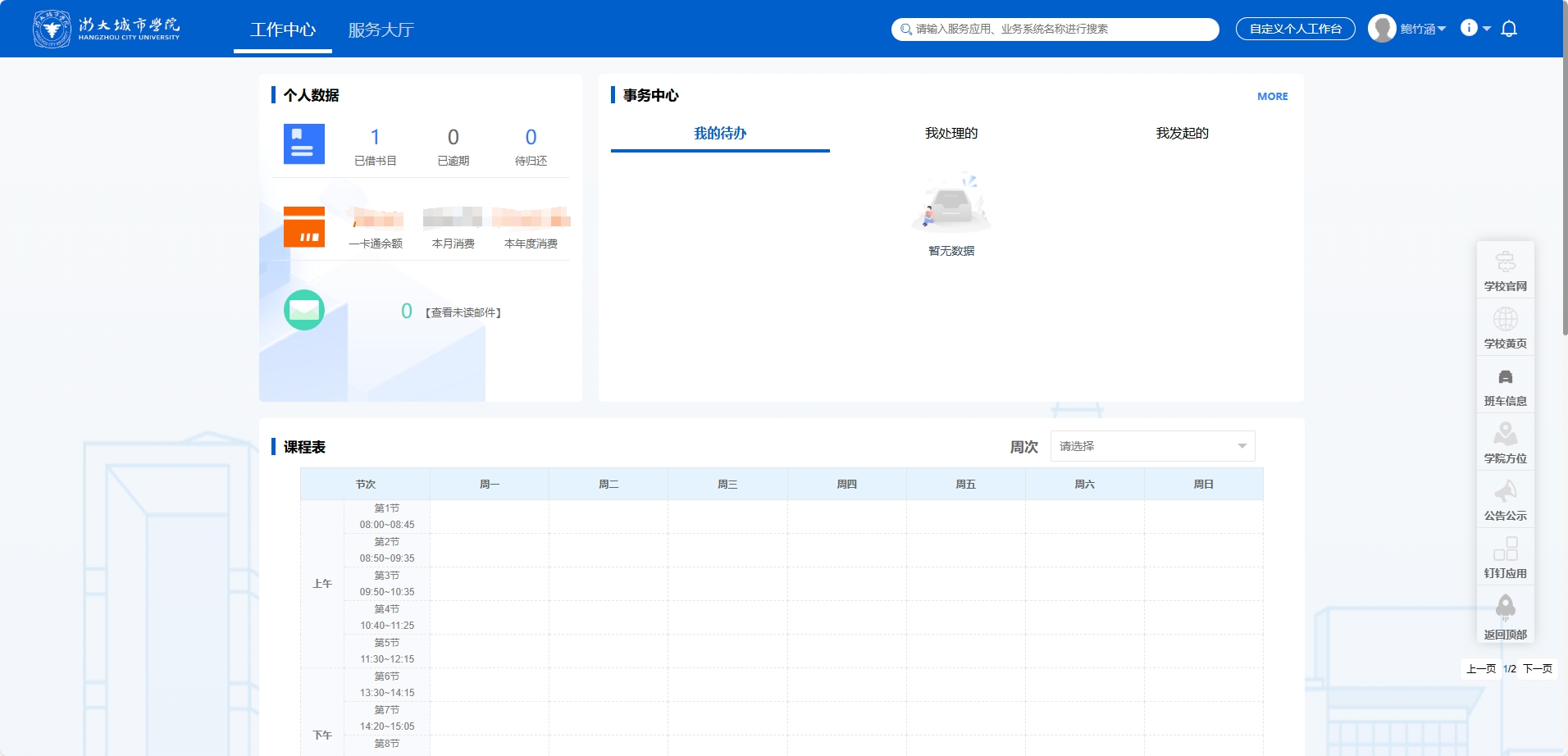Click the orange campus card icon
This screenshot has height=756, width=1568.
pos(304,227)
